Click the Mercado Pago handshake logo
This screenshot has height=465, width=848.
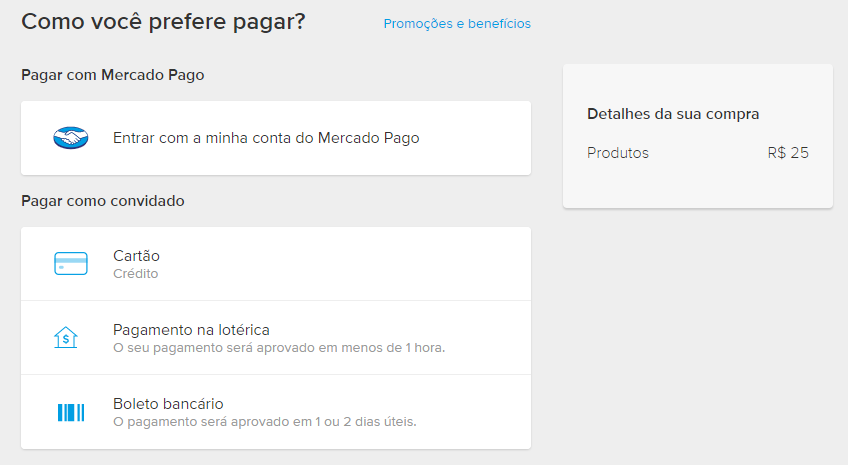pyautogui.click(x=71, y=138)
